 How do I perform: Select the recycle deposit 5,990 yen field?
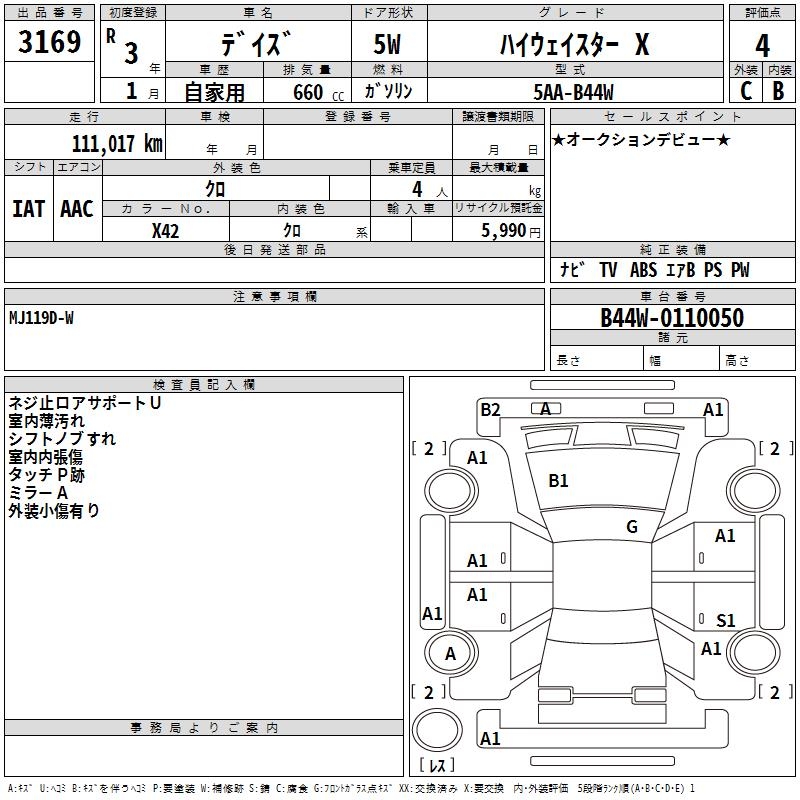coord(498,230)
